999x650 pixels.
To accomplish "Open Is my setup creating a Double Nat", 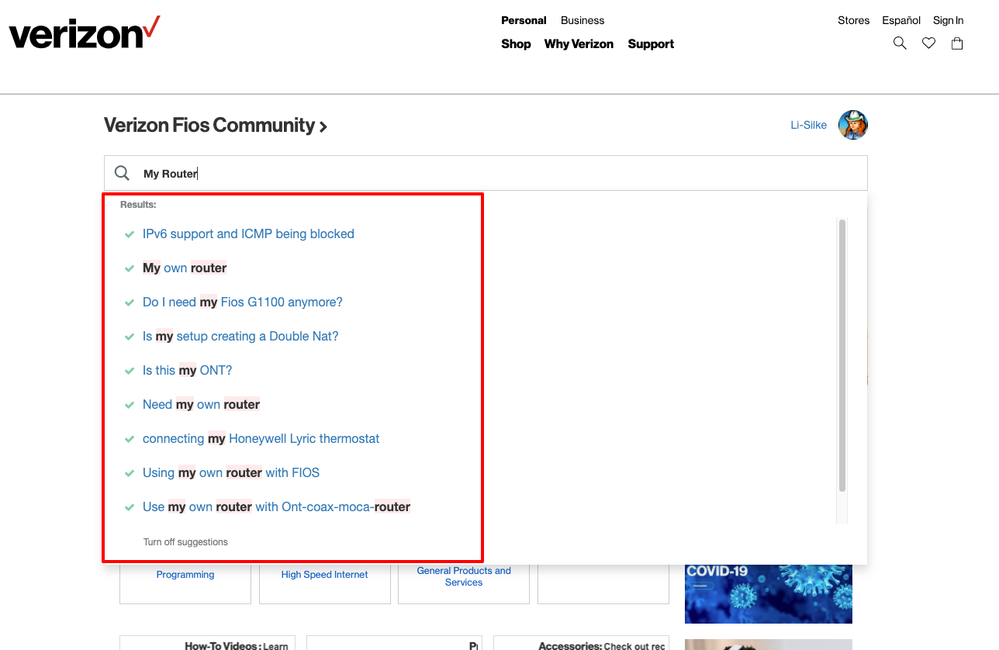I will [240, 336].
